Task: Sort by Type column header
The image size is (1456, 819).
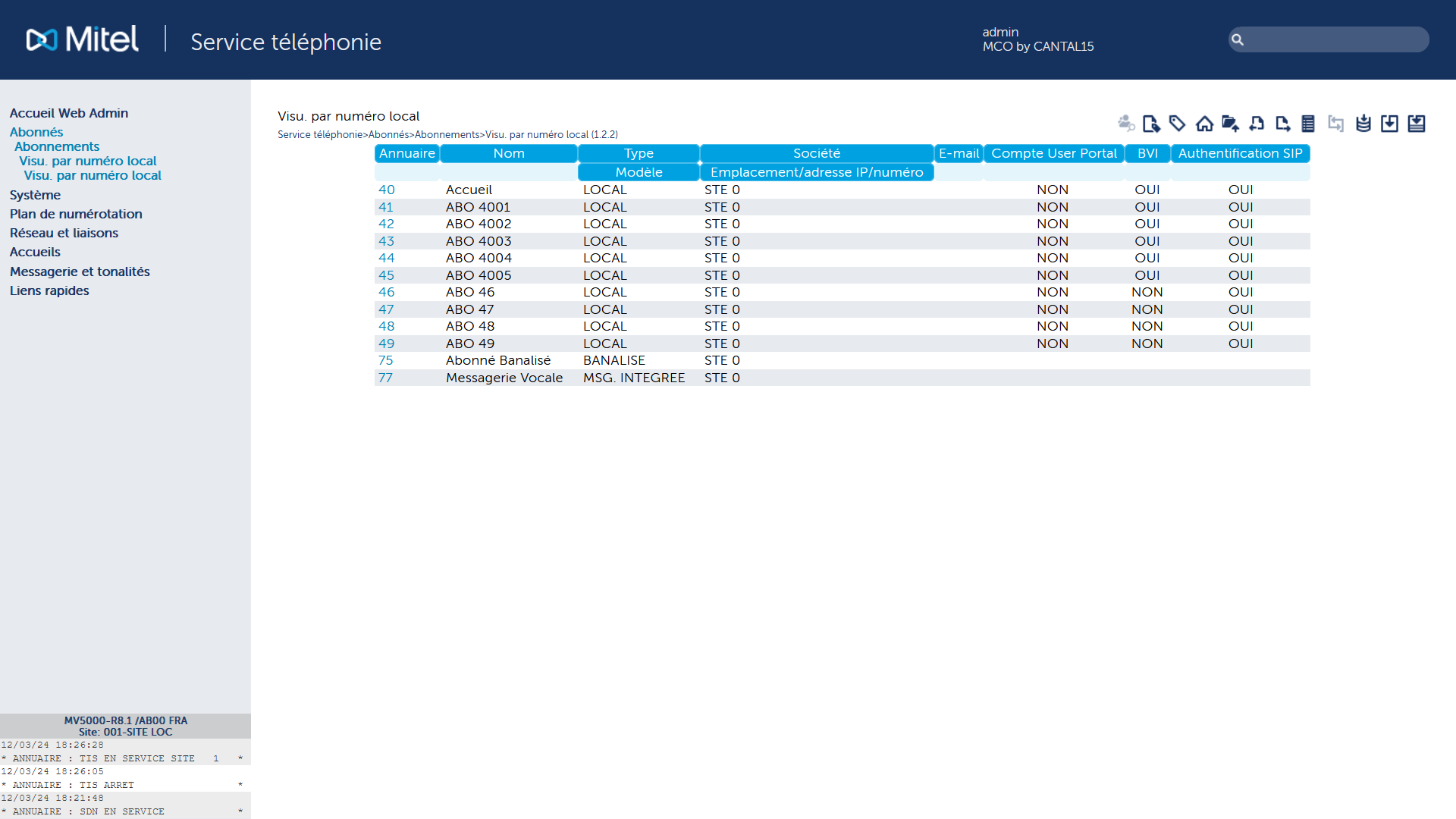Action: pyautogui.click(x=639, y=153)
